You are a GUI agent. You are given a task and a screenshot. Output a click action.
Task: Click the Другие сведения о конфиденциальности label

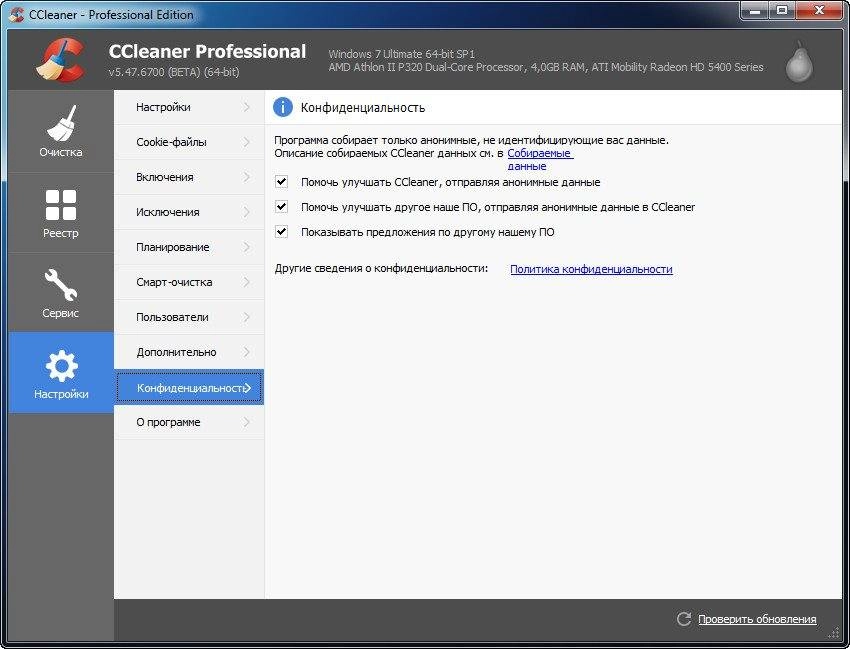(381, 268)
